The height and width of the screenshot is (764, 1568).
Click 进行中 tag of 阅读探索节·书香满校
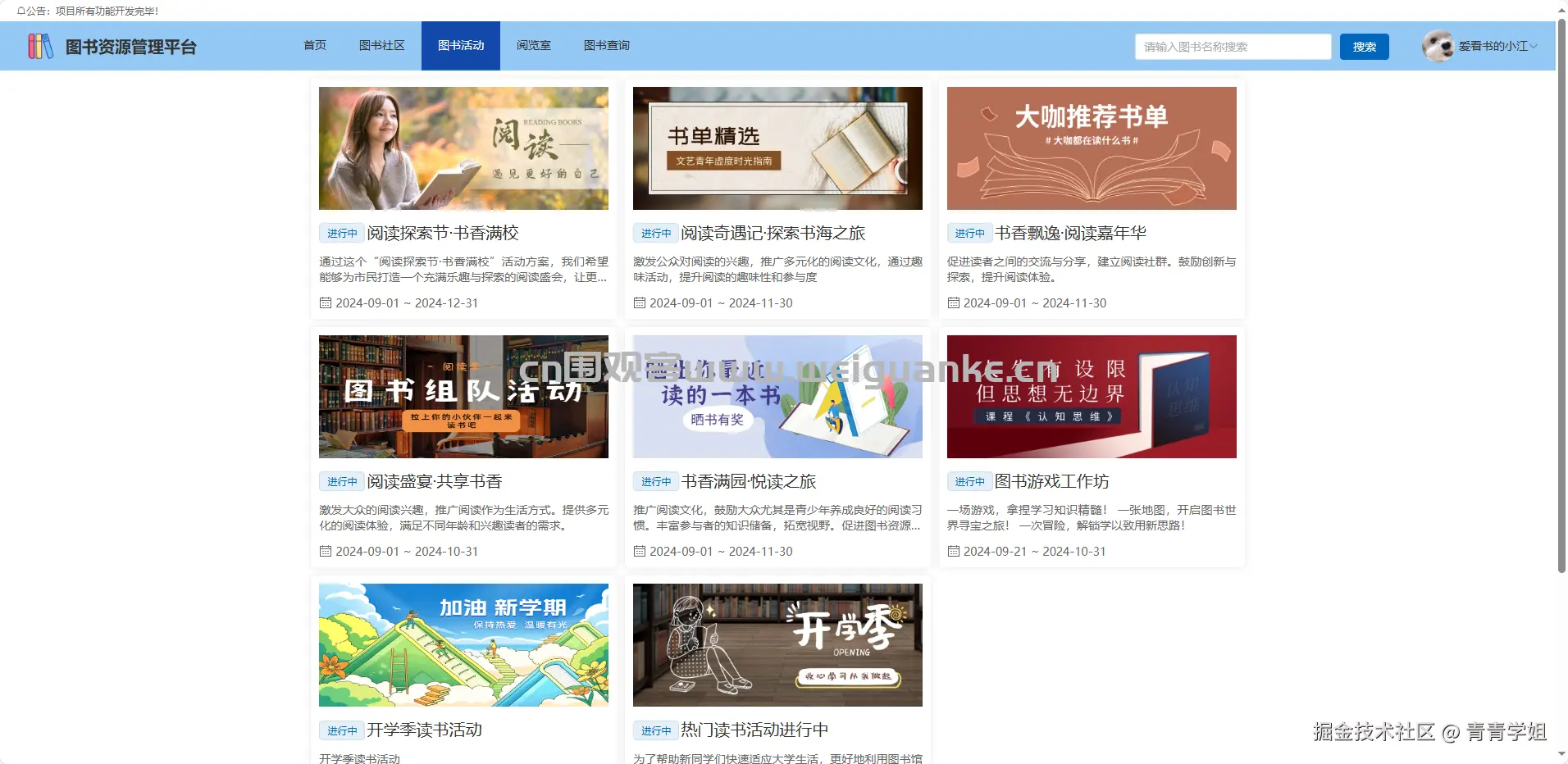342,234
